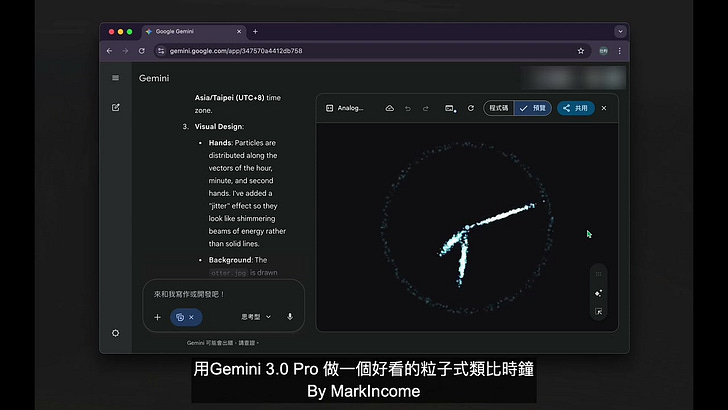
Task: Close the Google Gemini tab
Action: coord(239,32)
